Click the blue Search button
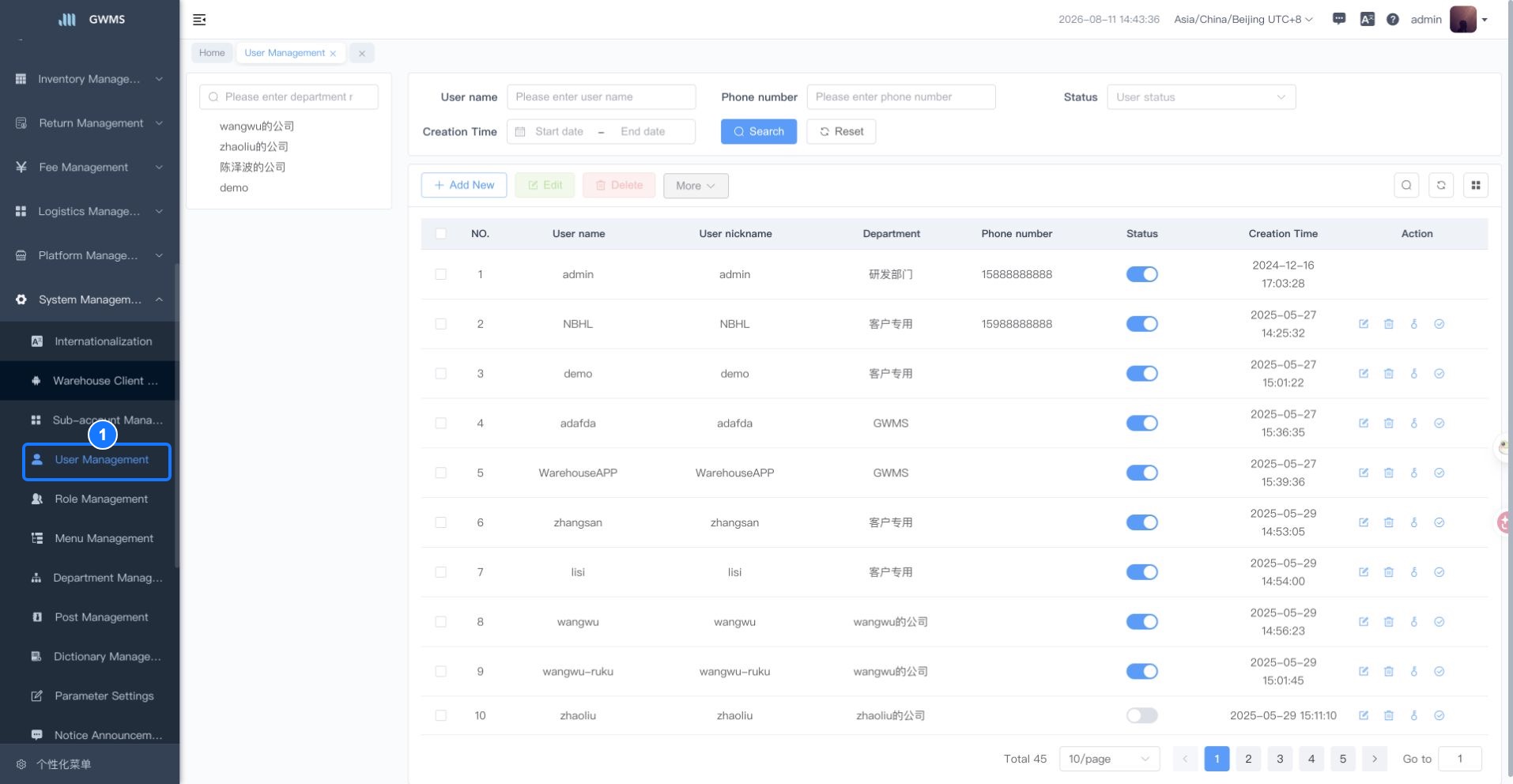Viewport: 1513px width, 784px height. pyautogui.click(x=759, y=132)
